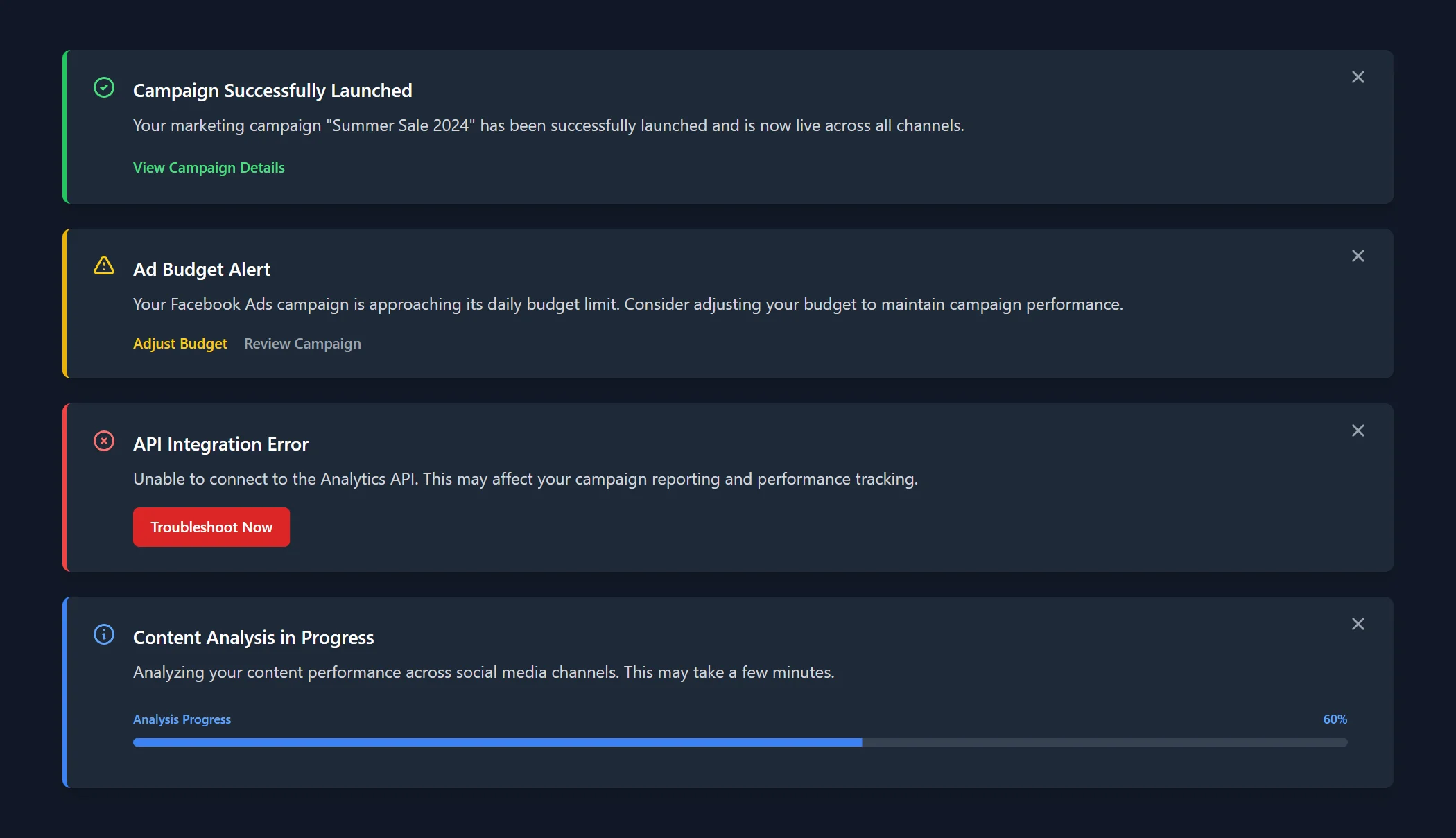Close the Content Analysis in Progress notice
This screenshot has height=838, width=1456.
pyautogui.click(x=1358, y=624)
